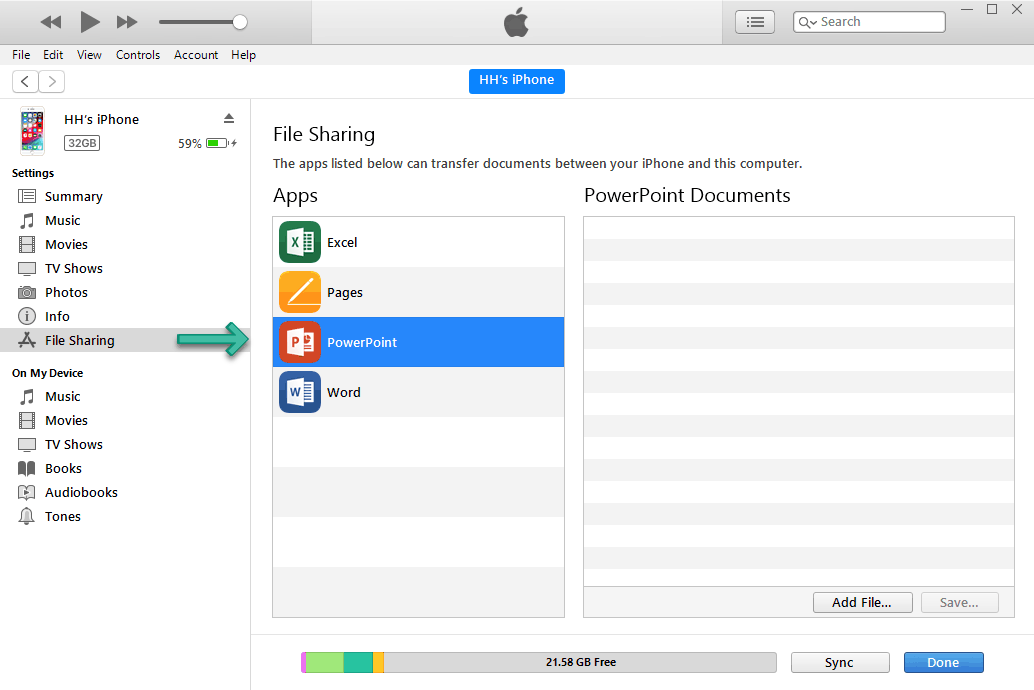Click the Add File... button
Viewport: 1034px width, 690px height.
point(863,602)
